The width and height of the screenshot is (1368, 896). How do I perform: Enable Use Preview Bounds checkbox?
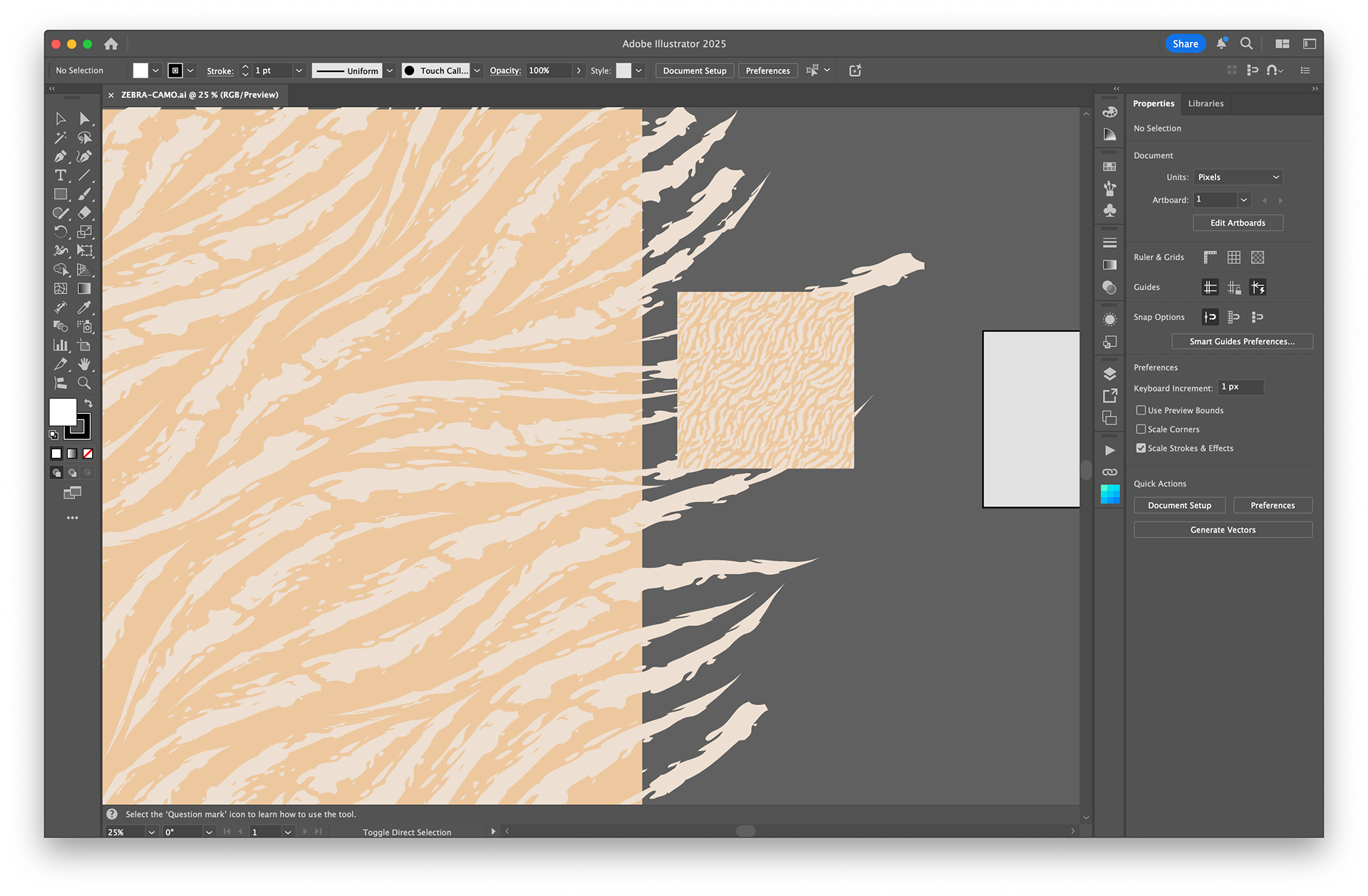point(1141,410)
